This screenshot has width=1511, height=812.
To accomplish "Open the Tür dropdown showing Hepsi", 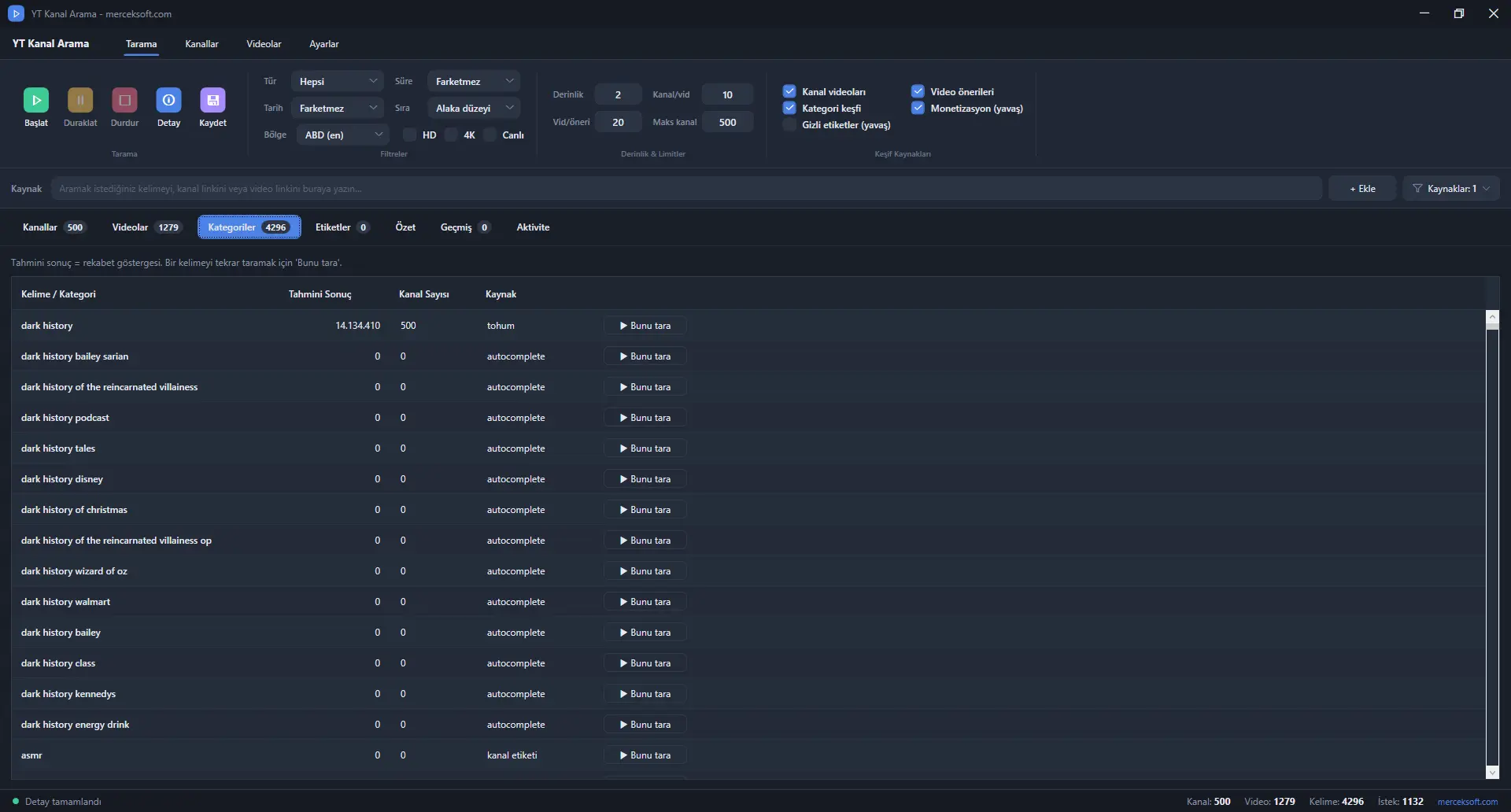I will 337,81.
